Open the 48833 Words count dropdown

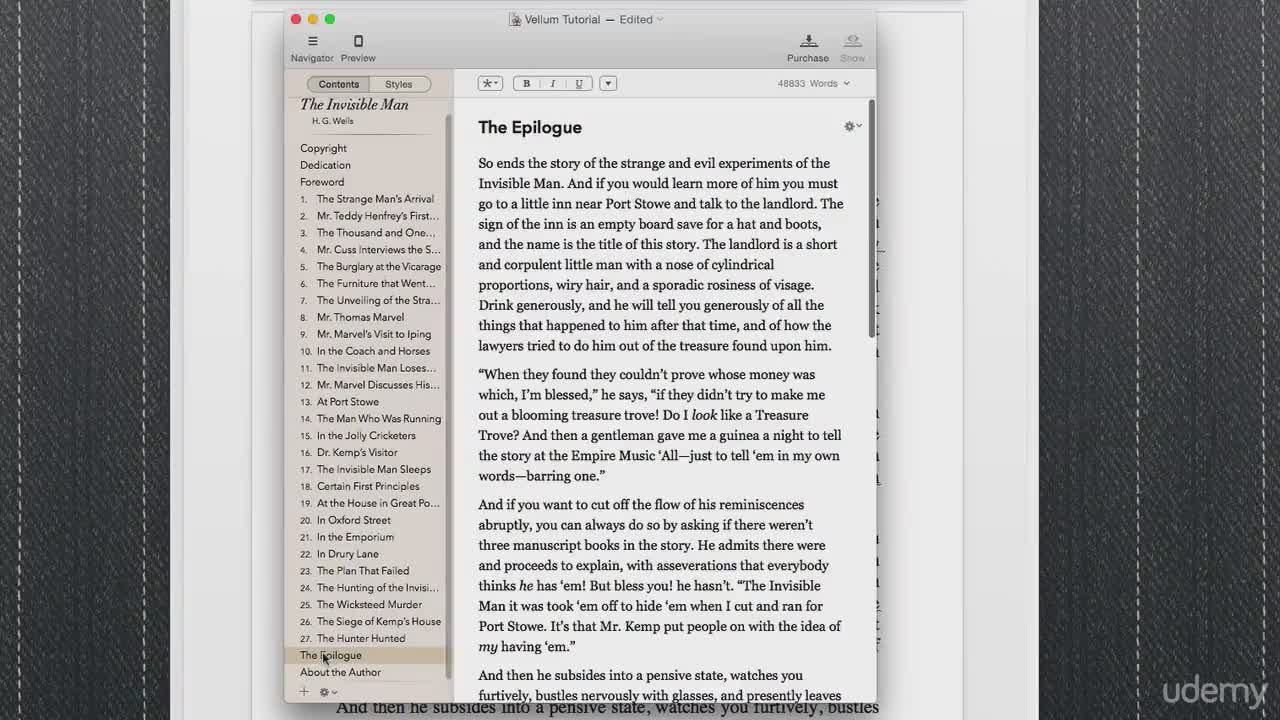(x=814, y=84)
